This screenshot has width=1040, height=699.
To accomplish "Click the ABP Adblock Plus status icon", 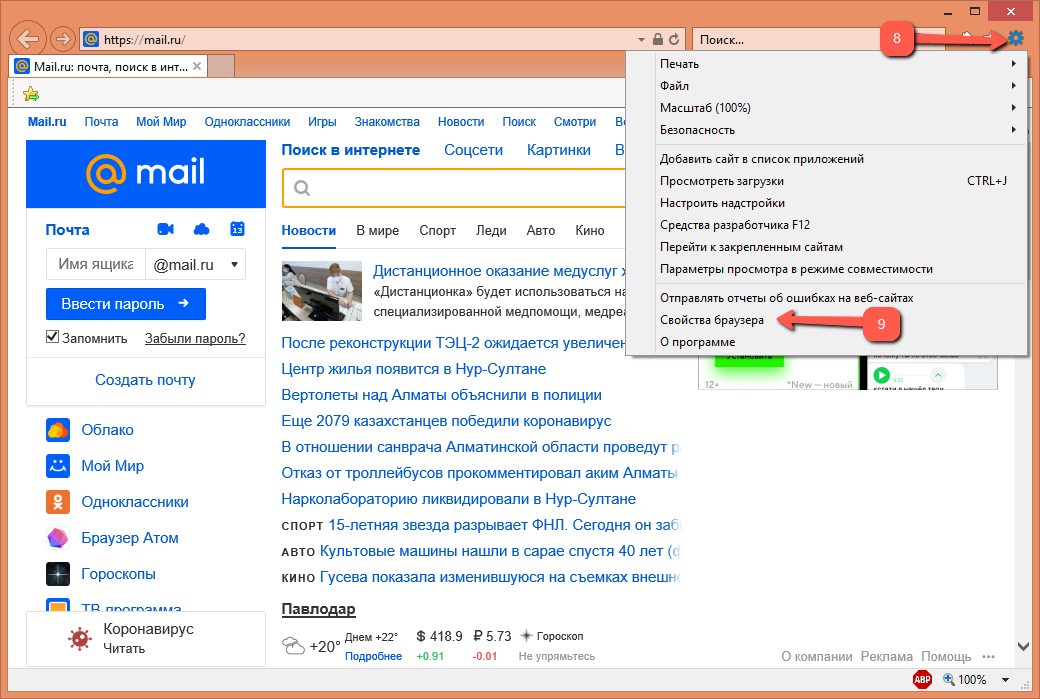I will 923,679.
